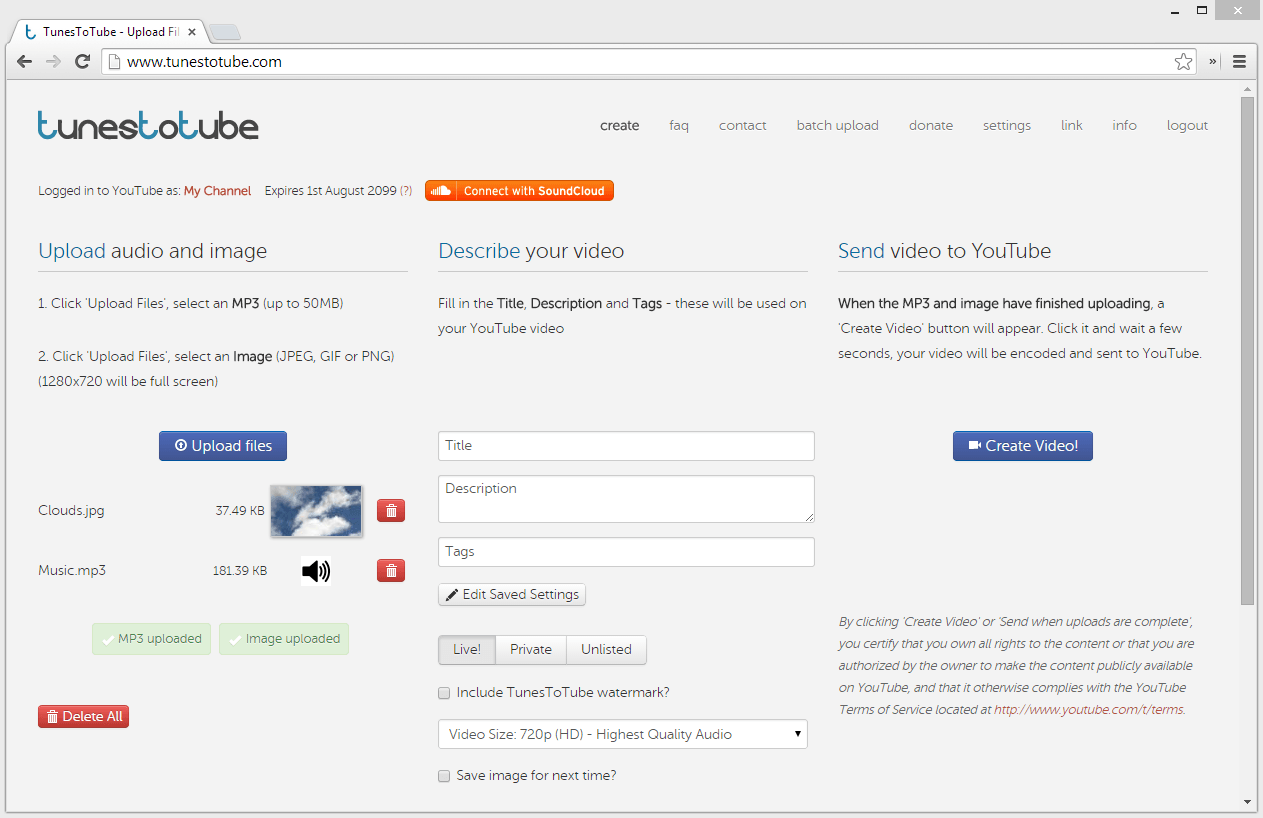Screen dimensions: 1263x818
Task: Click the scrollbar up arrow
Action: [x=1247, y=90]
